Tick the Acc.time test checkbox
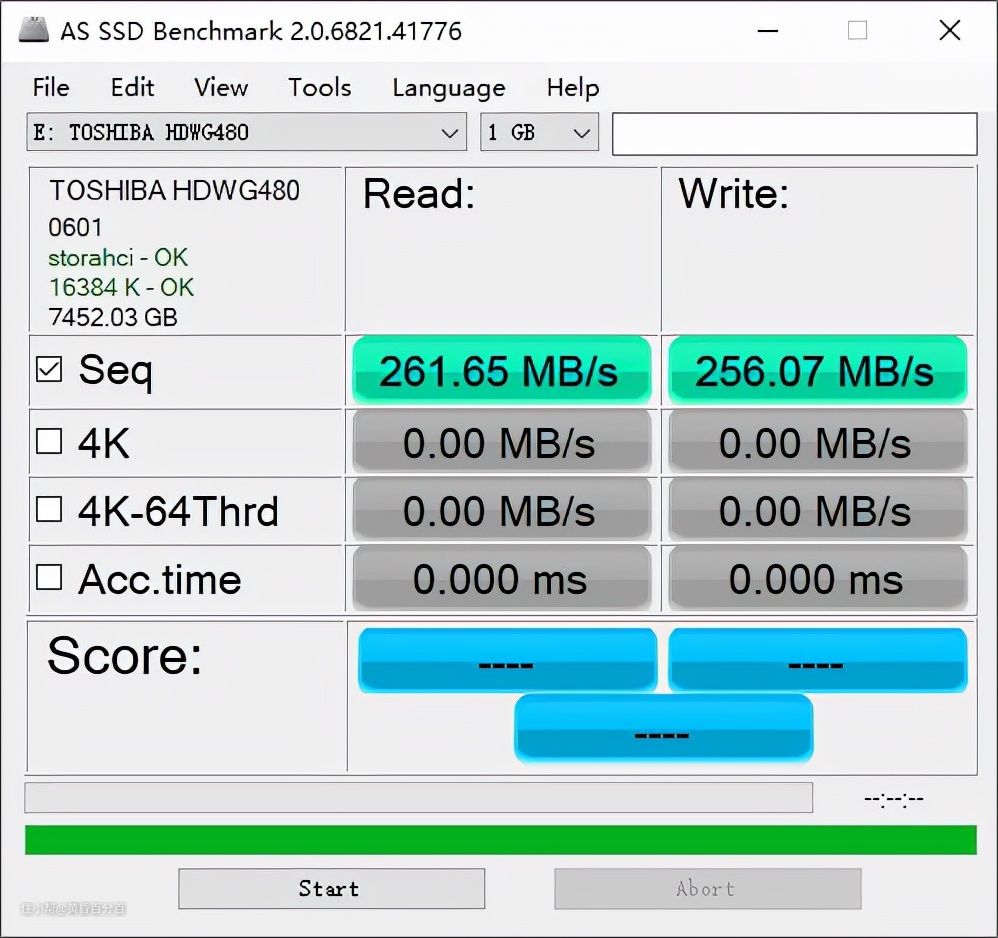 48,578
